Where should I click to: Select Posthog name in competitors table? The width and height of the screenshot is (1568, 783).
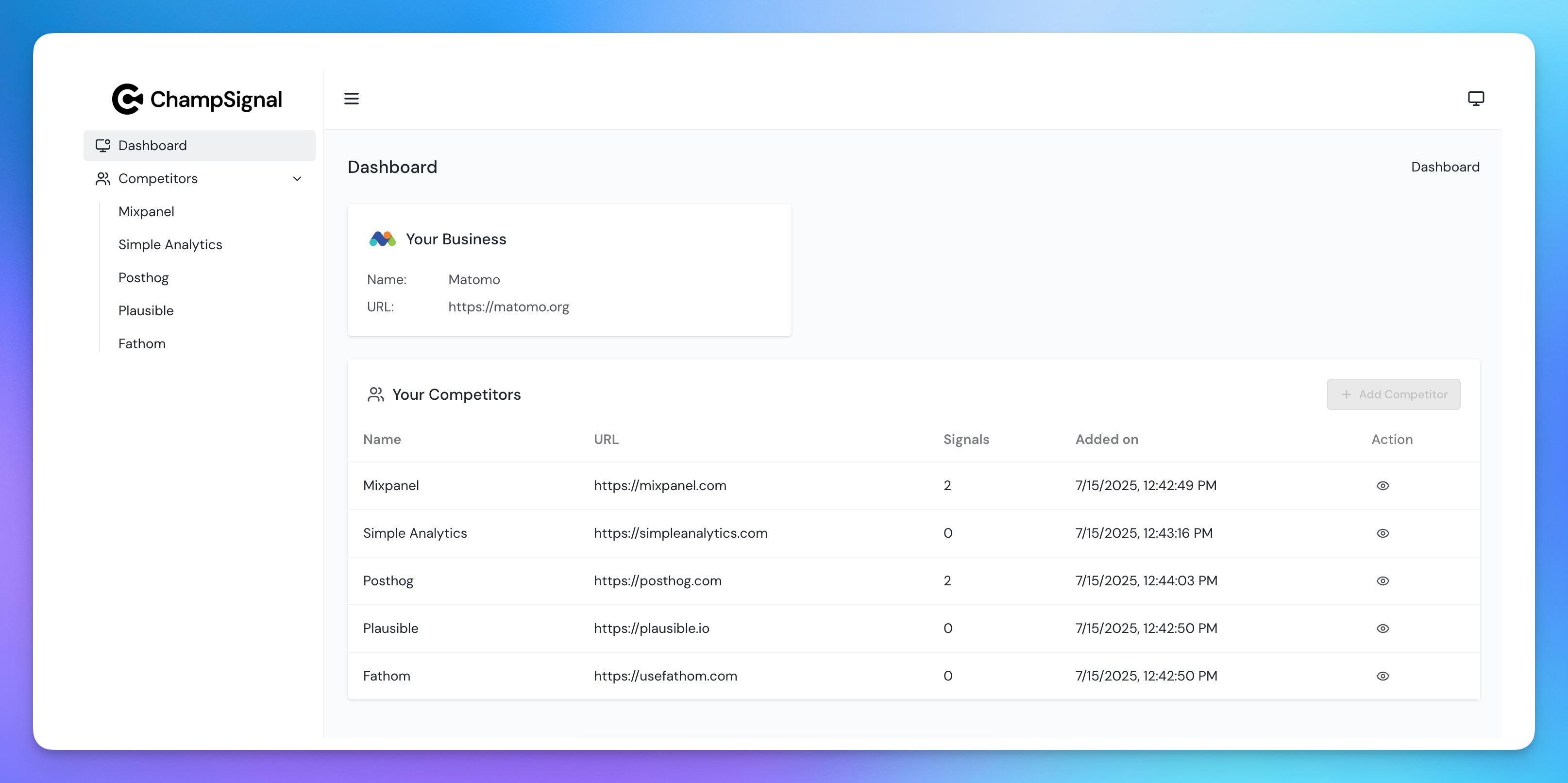pyautogui.click(x=388, y=581)
